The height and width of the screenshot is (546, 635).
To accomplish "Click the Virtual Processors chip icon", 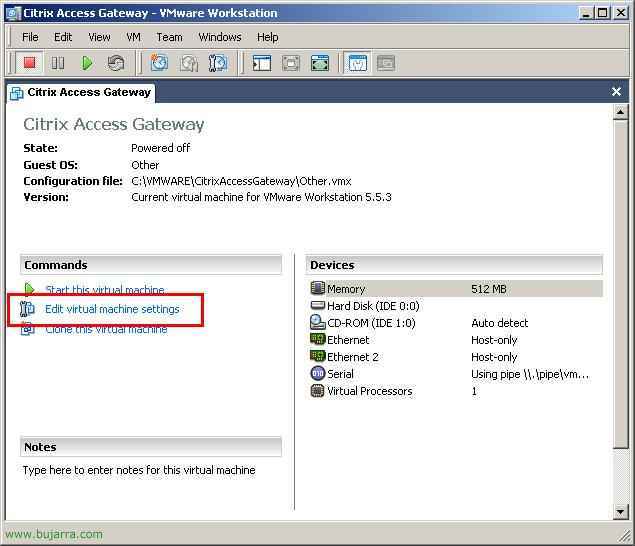I will (318, 390).
